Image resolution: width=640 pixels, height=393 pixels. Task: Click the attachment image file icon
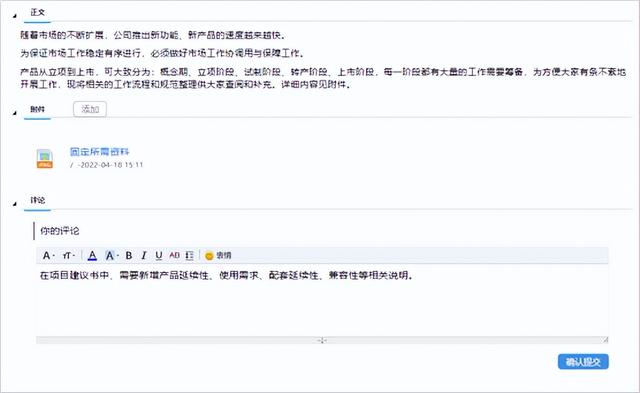pos(44,159)
